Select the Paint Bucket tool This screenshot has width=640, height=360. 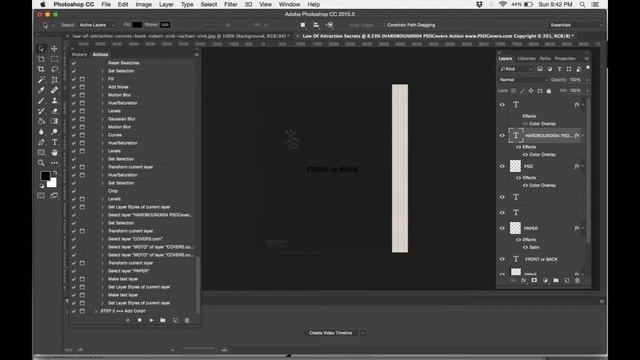click(x=41, y=121)
